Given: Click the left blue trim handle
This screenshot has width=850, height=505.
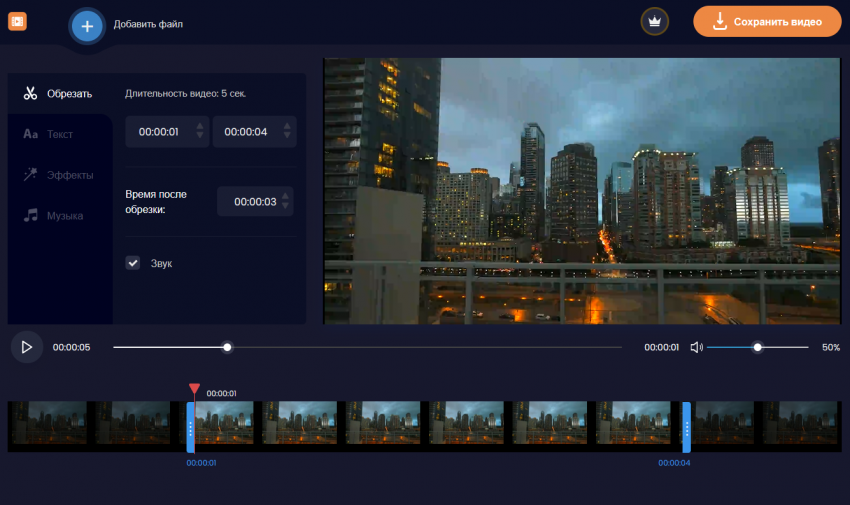Looking at the screenshot, I should coord(190,428).
